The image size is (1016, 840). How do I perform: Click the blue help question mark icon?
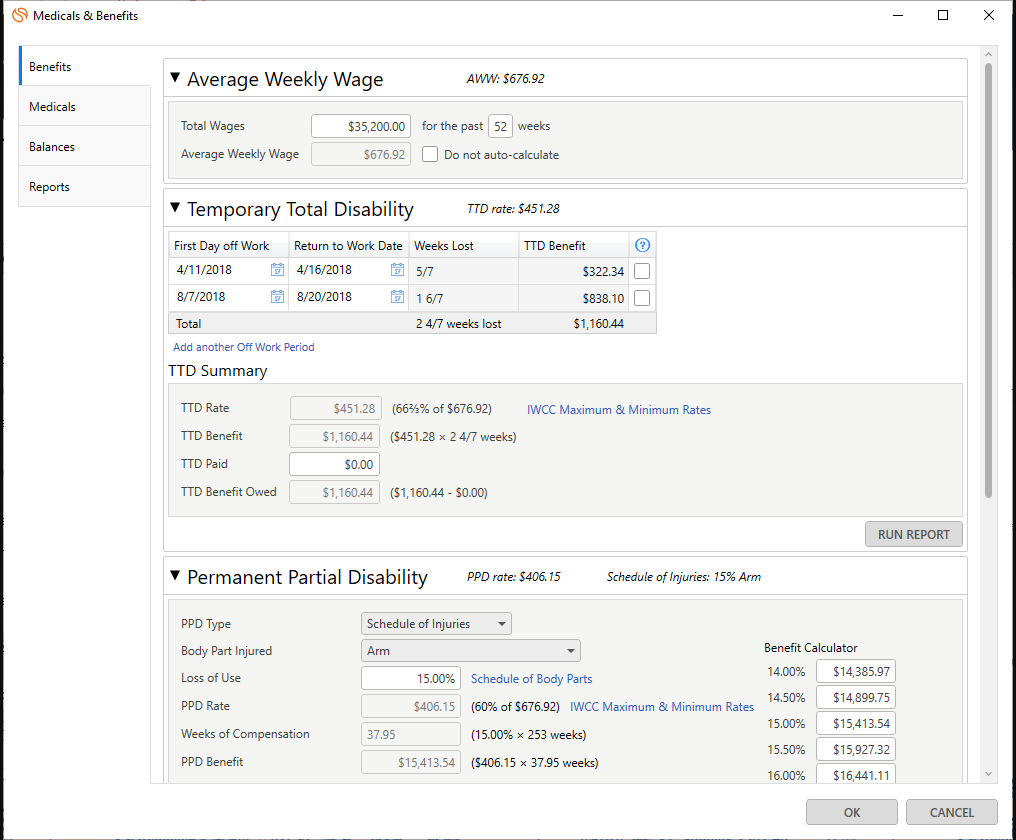coord(643,245)
